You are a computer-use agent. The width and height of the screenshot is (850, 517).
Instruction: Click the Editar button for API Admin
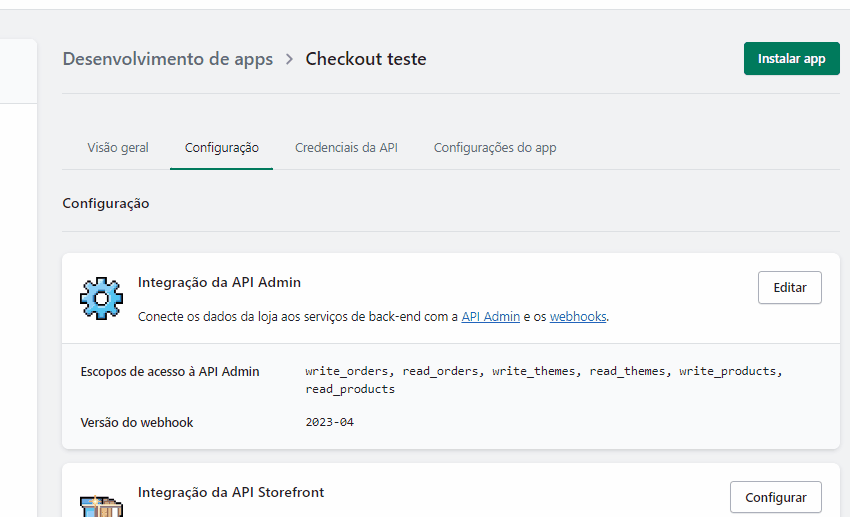pyautogui.click(x=789, y=287)
